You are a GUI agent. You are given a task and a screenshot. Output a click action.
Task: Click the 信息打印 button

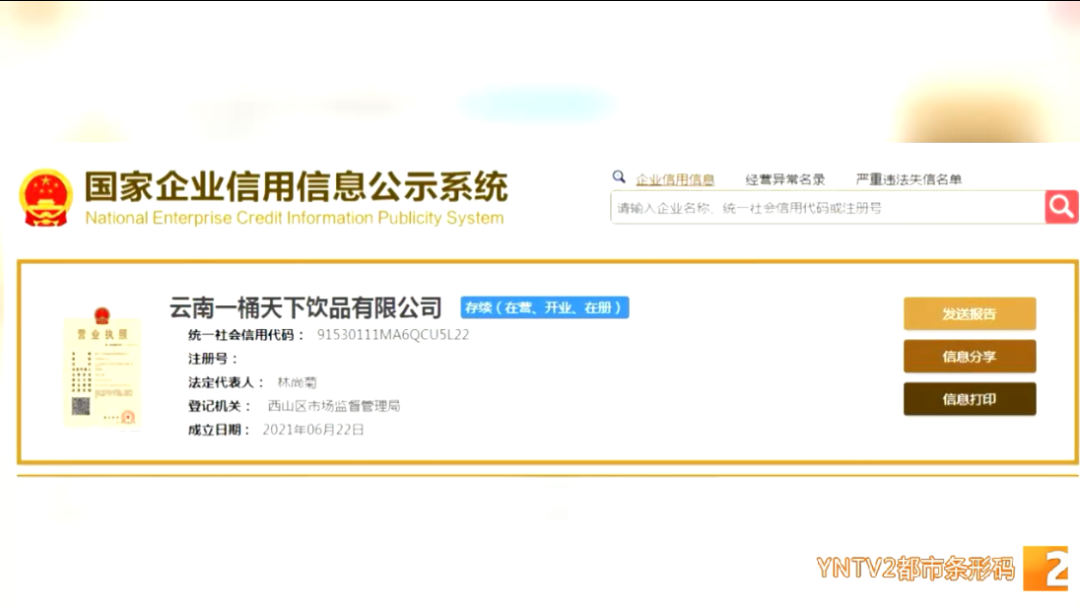coord(969,400)
